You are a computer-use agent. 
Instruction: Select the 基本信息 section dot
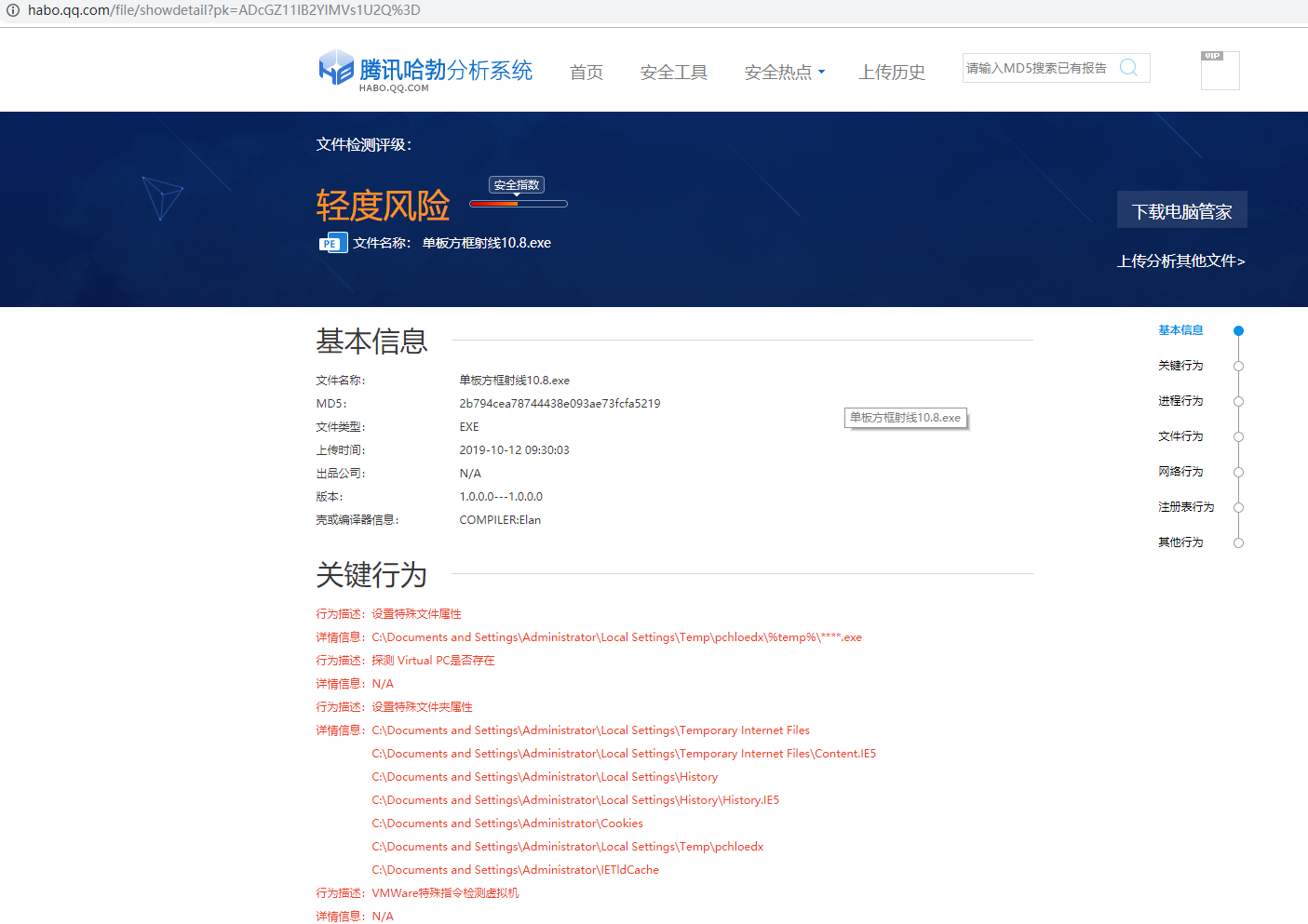(x=1238, y=330)
